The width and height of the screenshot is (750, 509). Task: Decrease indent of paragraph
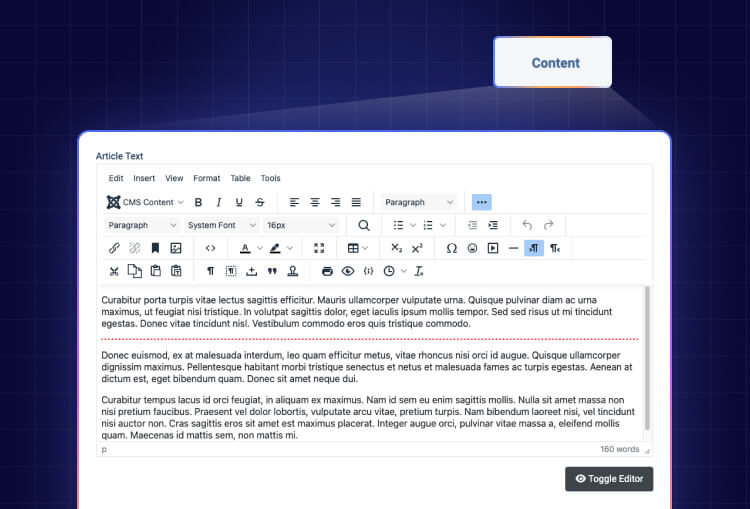[x=473, y=225]
